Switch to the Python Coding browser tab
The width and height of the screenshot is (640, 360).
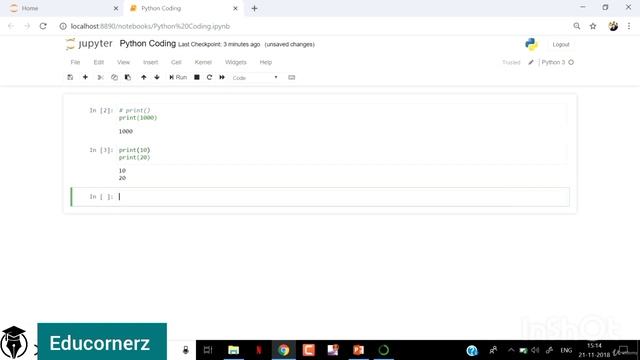(184, 8)
